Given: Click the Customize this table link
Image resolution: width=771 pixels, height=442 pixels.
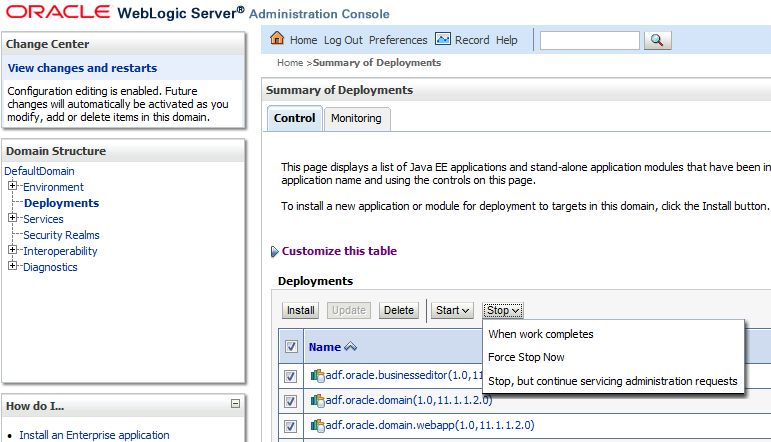Looking at the screenshot, I should (x=339, y=251).
